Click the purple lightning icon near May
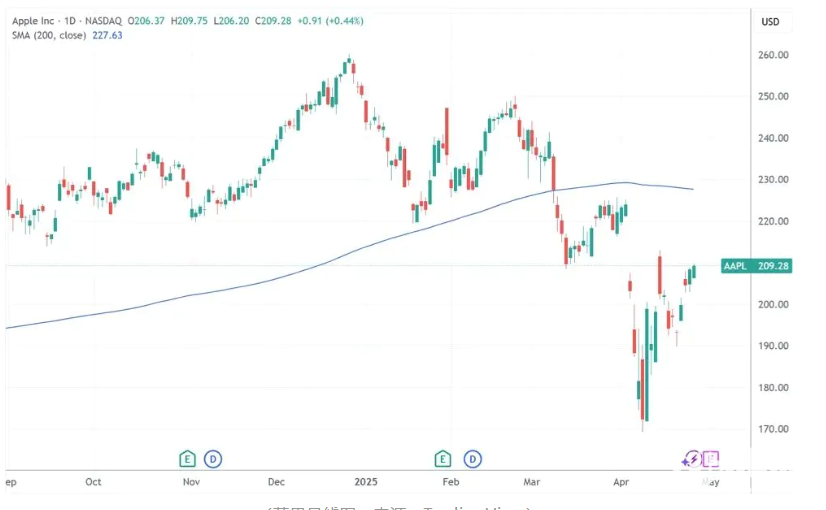826x510 pixels. (691, 460)
